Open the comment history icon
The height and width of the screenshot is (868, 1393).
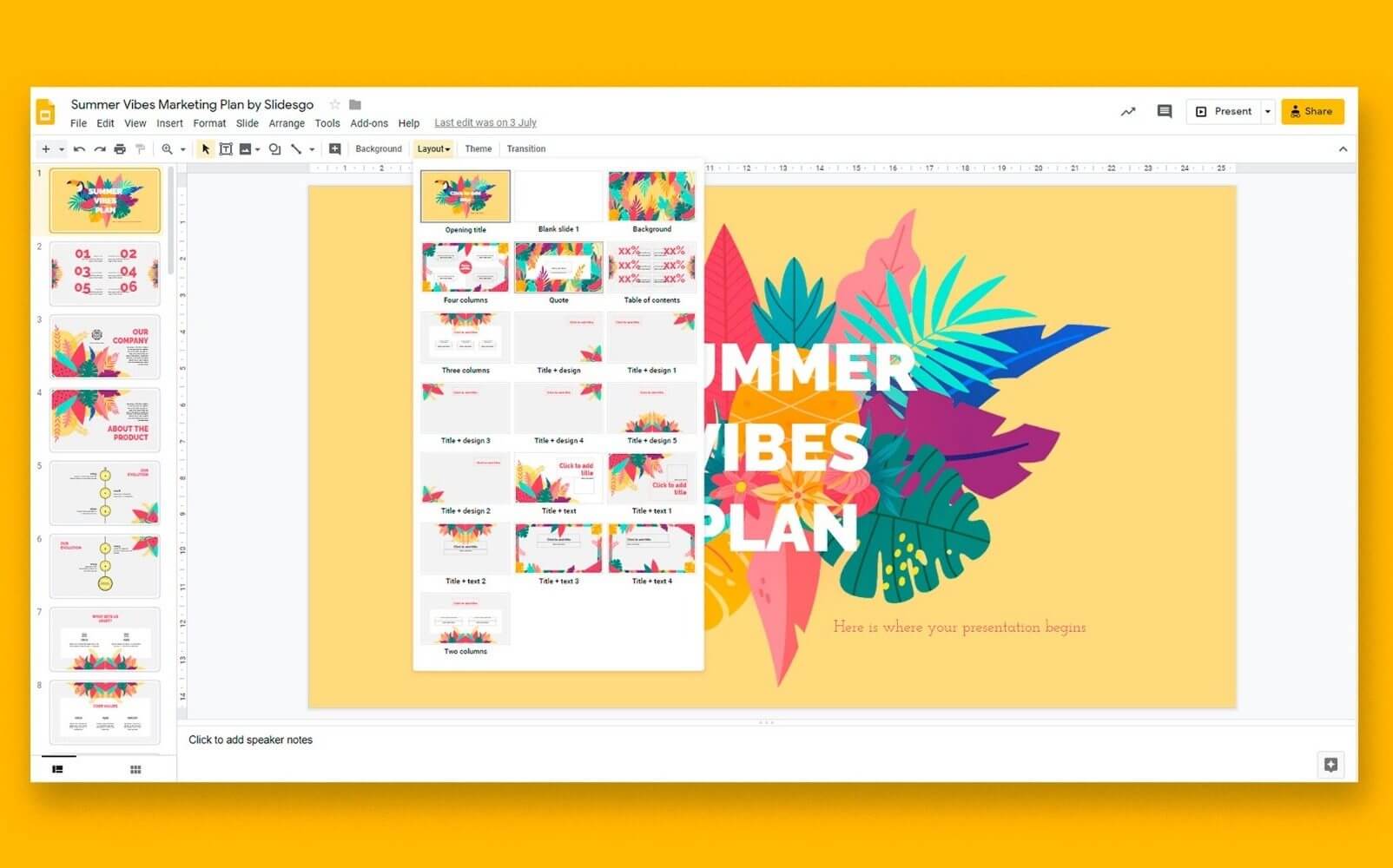coord(1164,111)
